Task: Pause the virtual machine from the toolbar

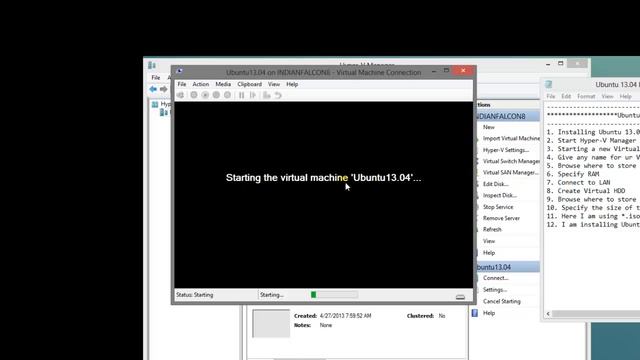Action: [x=242, y=95]
